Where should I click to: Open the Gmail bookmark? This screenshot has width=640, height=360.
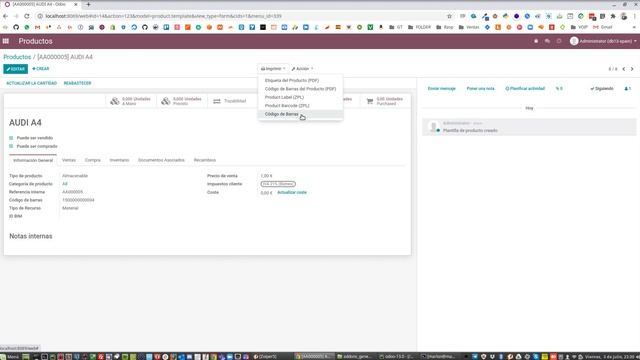602,27
